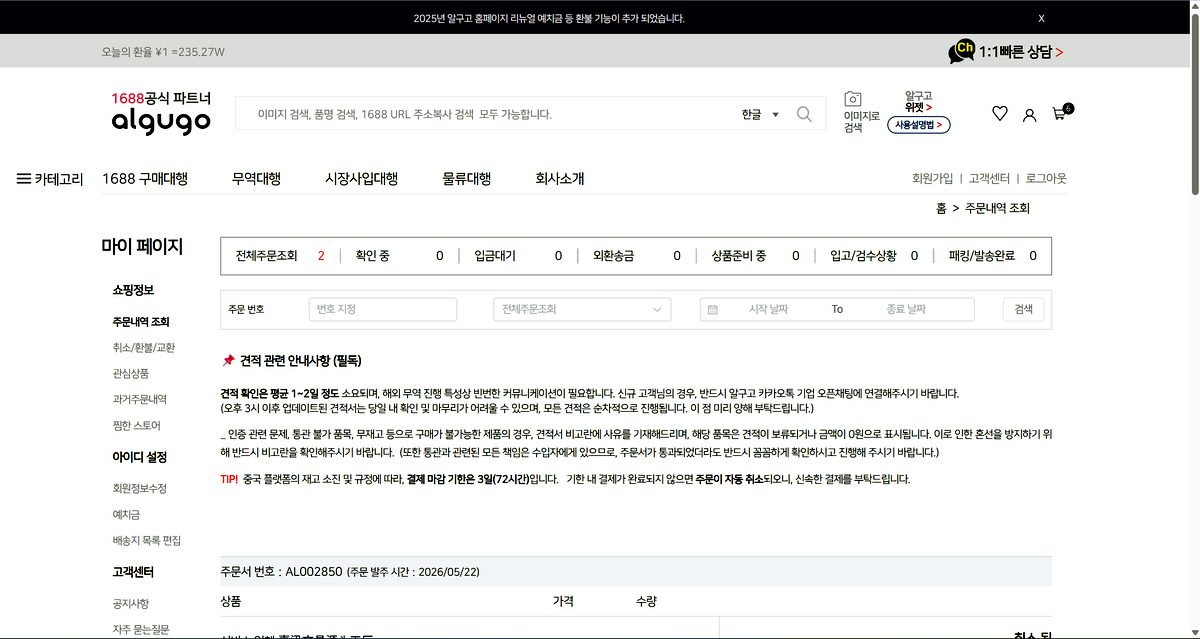
Task: Click the 이미지로 검색 label
Action: click(x=862, y=121)
